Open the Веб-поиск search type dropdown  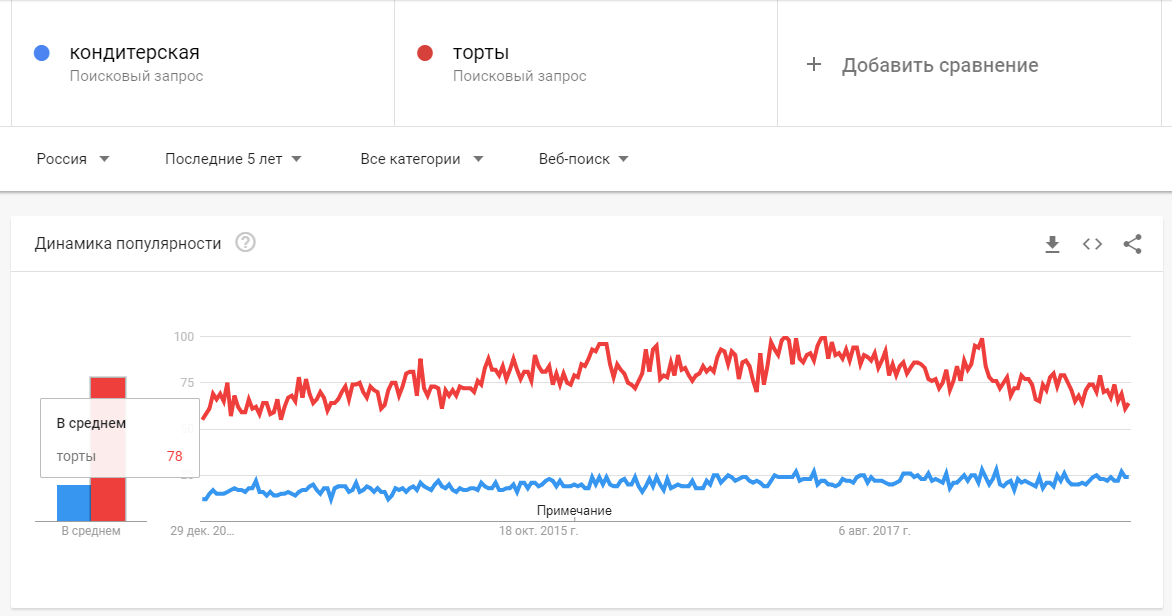coord(584,158)
